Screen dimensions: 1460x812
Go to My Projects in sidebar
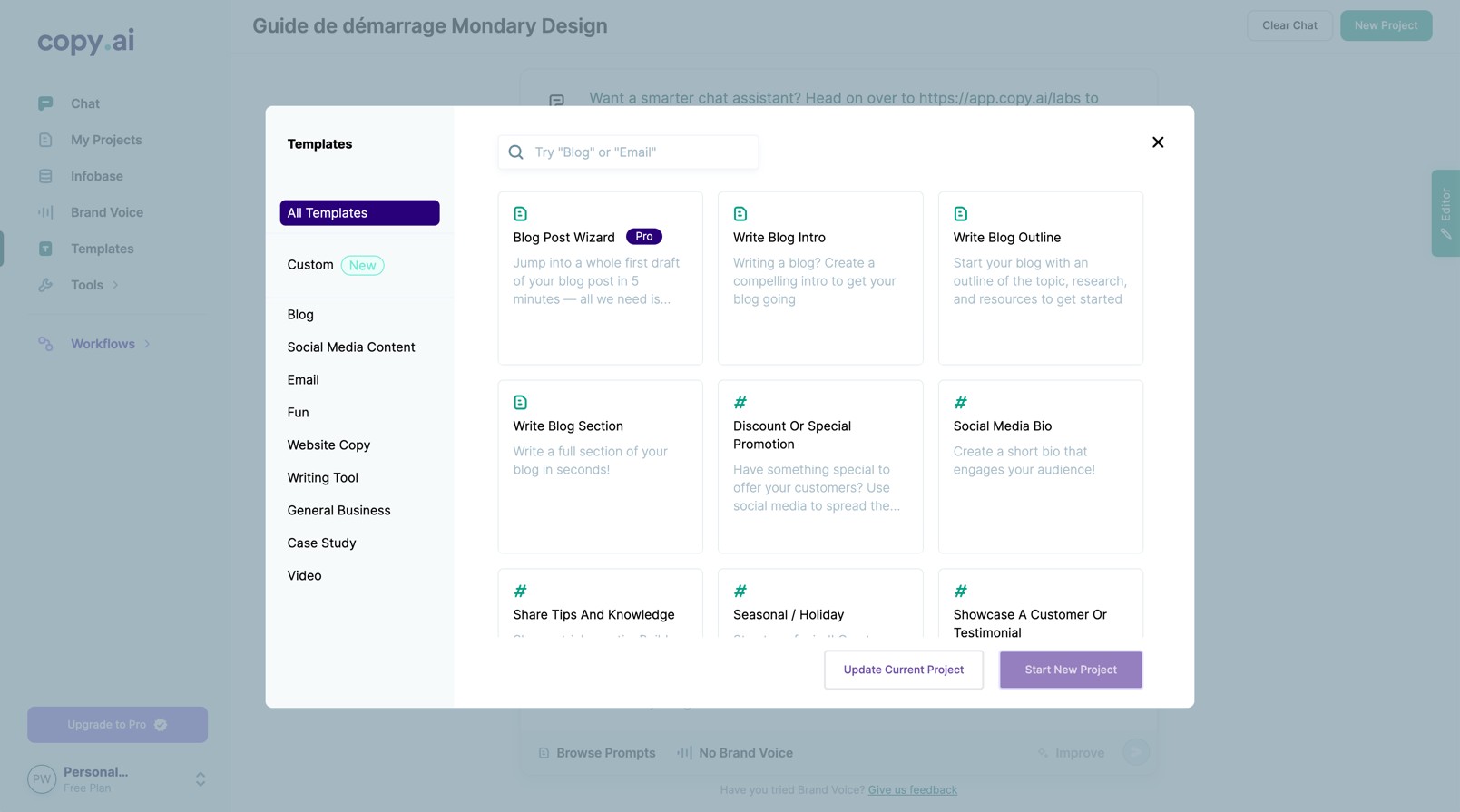(x=106, y=140)
